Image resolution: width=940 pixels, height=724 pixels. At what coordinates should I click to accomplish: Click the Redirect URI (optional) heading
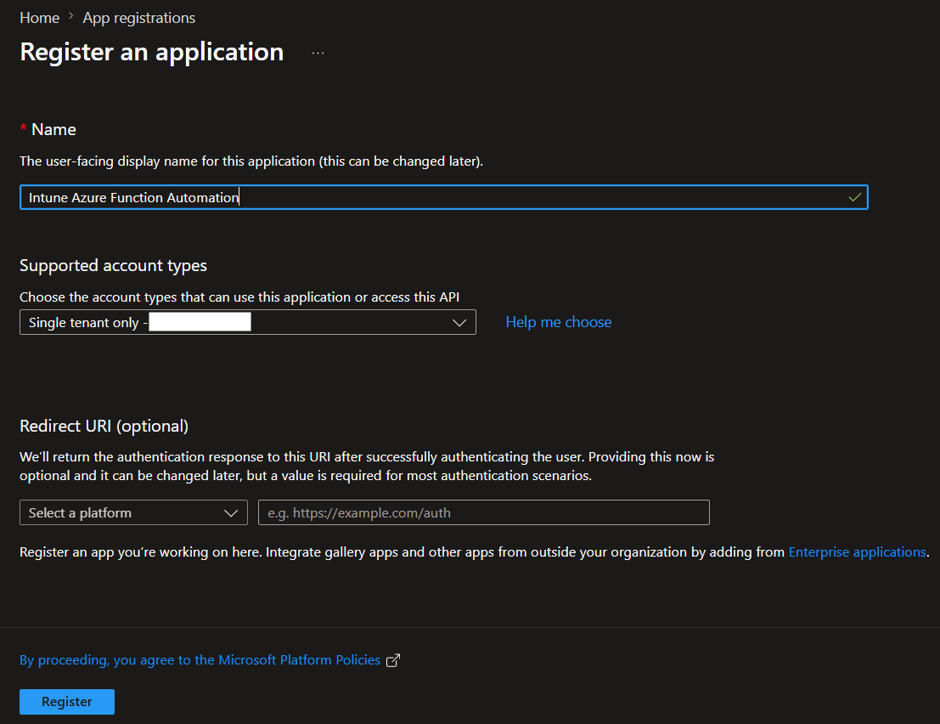104,426
